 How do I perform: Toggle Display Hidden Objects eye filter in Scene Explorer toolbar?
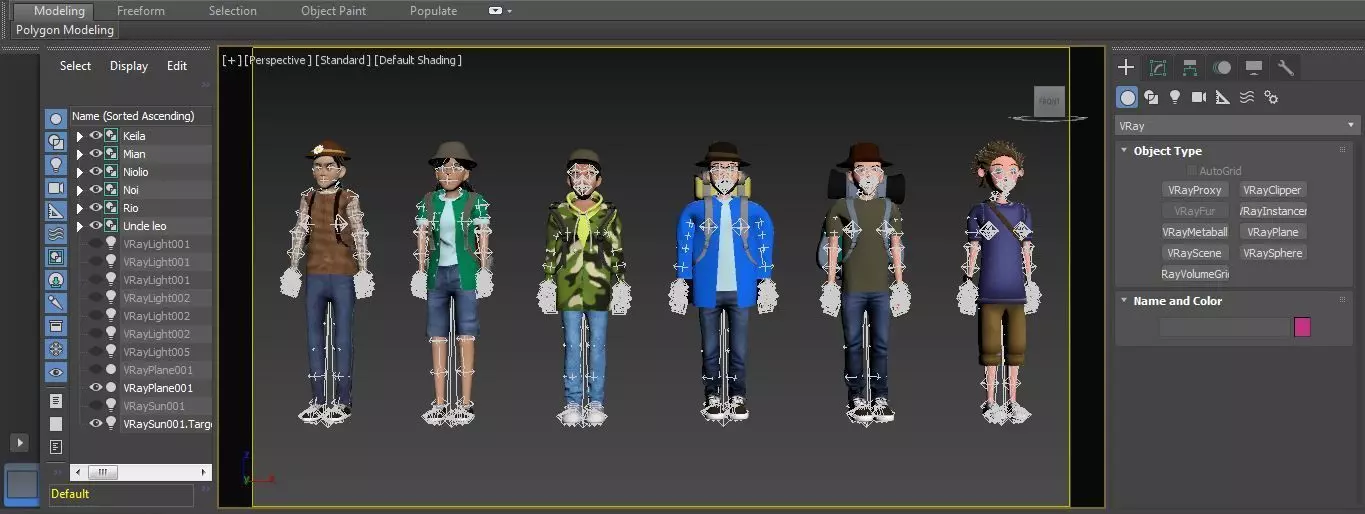click(56, 372)
